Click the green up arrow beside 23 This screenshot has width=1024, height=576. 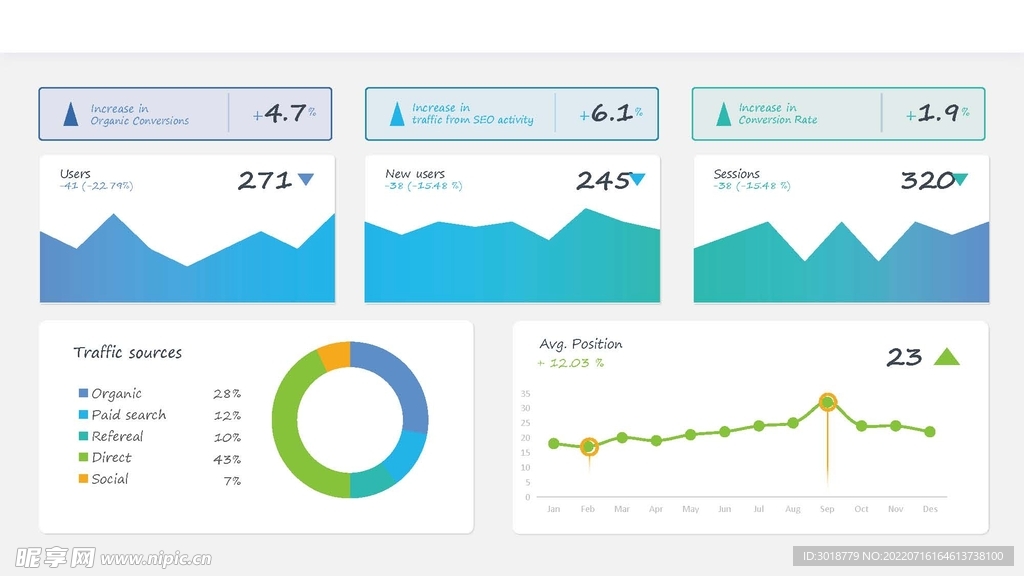pyautogui.click(x=946, y=357)
